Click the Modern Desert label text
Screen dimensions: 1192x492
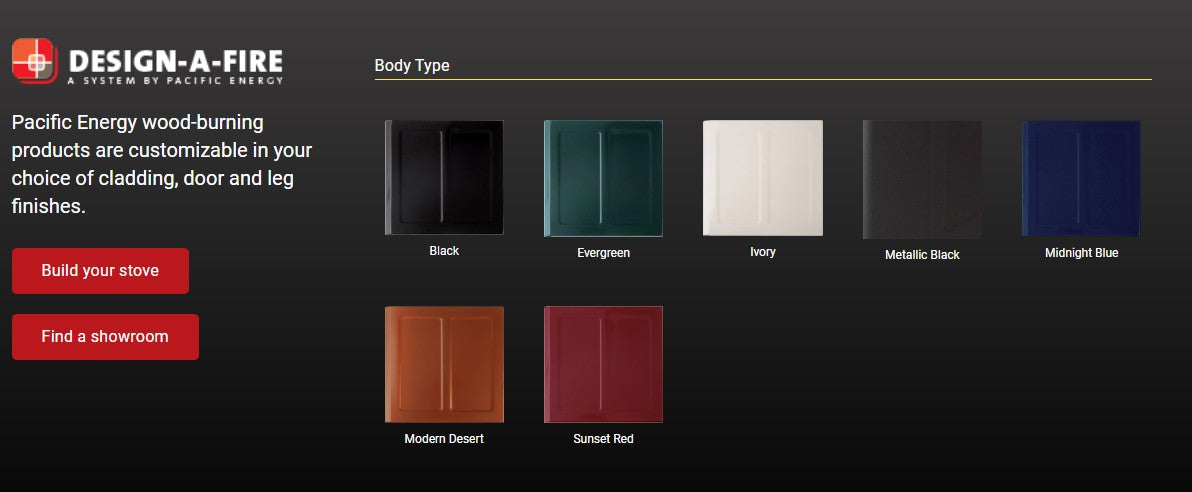click(x=444, y=439)
